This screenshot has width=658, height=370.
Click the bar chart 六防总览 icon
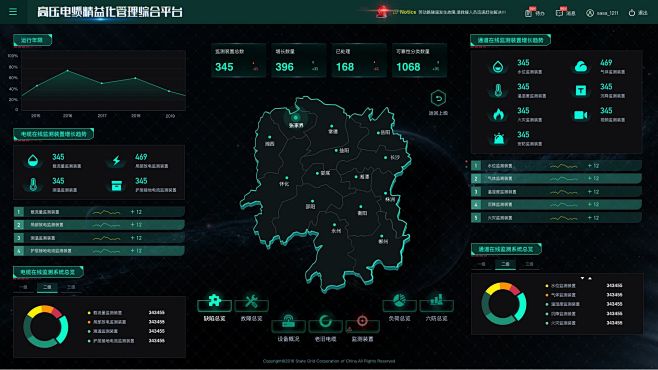click(436, 300)
